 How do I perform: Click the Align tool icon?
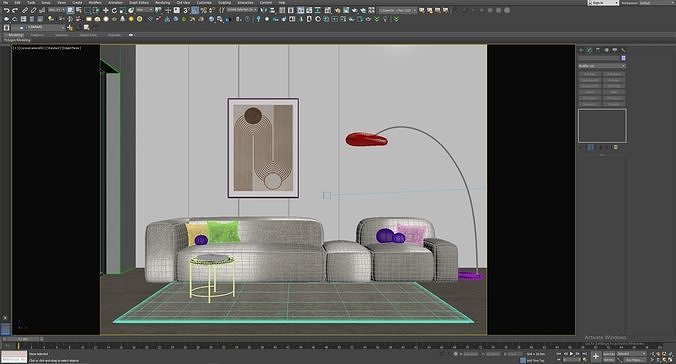(272, 10)
